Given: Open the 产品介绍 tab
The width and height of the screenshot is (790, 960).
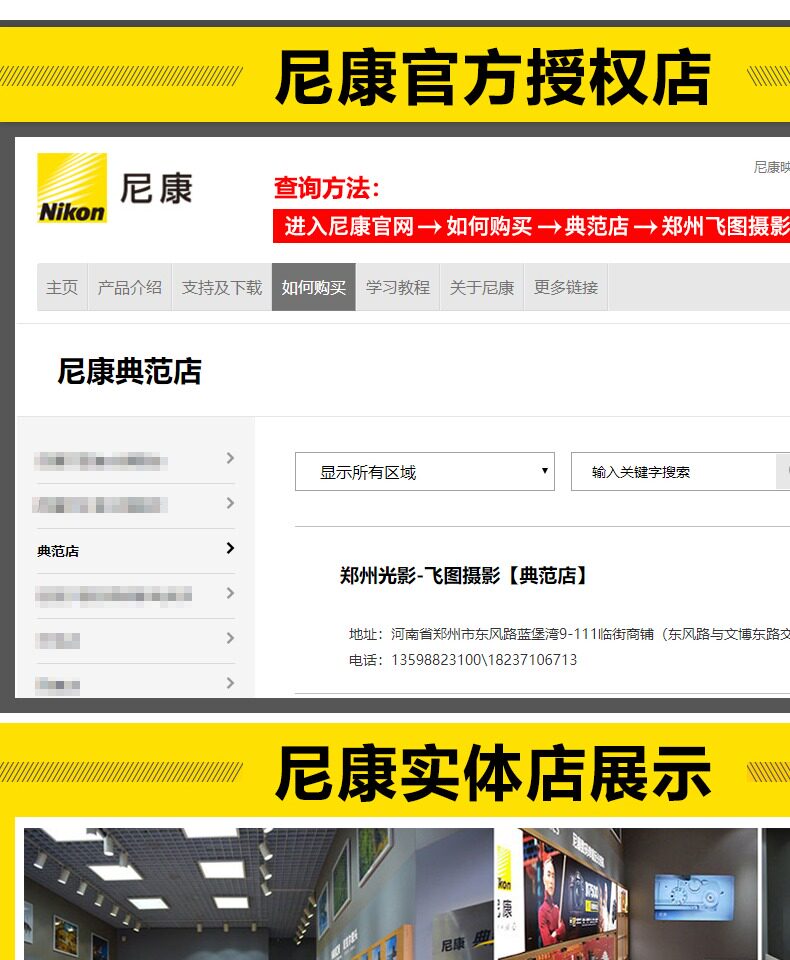Looking at the screenshot, I should point(130,287).
